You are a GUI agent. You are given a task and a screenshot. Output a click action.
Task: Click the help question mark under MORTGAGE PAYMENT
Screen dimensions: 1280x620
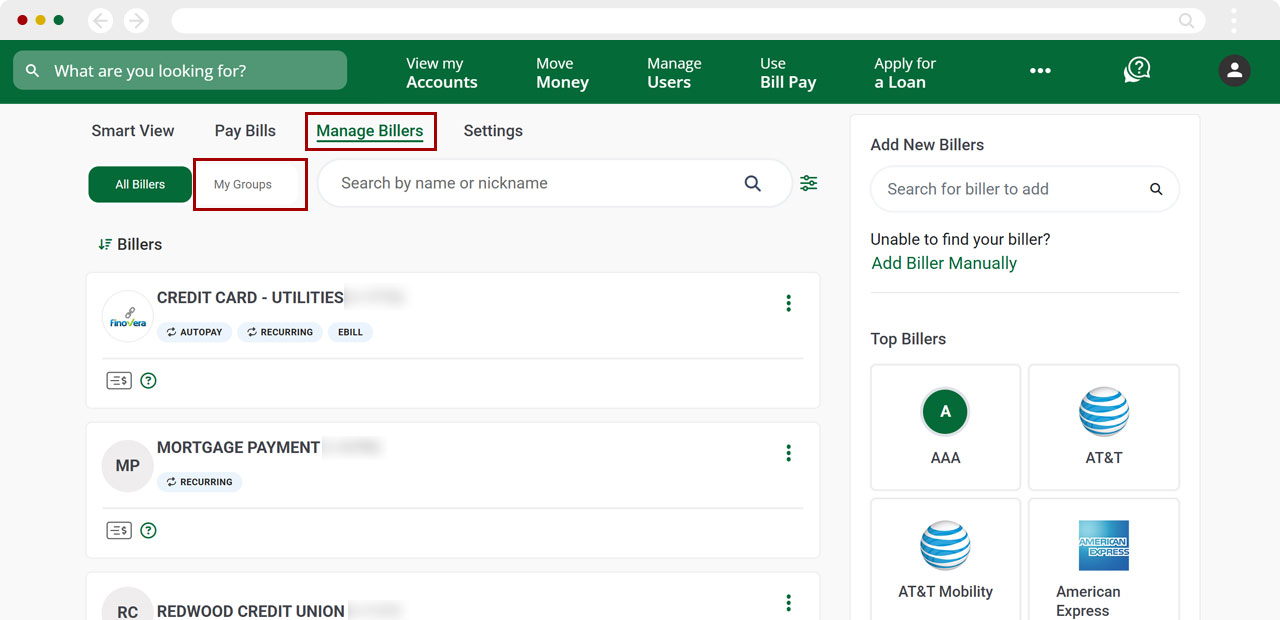pos(148,530)
